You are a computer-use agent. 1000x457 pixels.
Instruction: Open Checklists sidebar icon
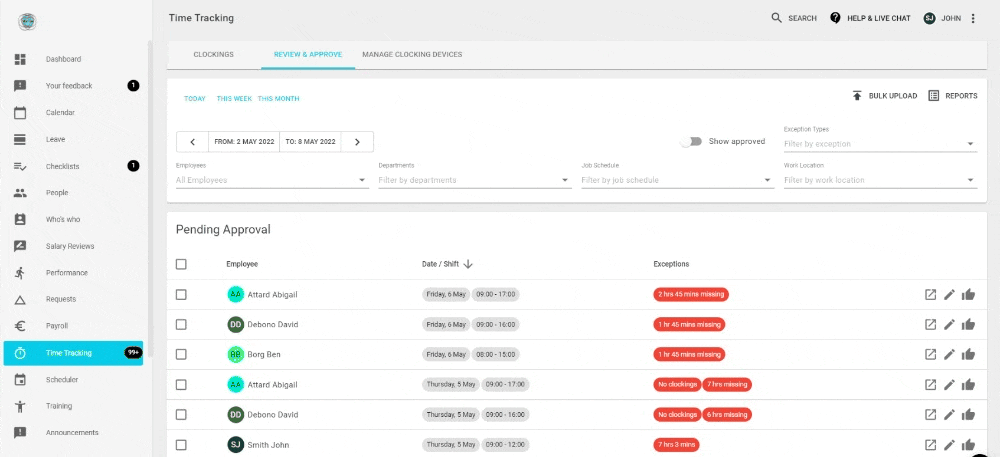click(20, 166)
